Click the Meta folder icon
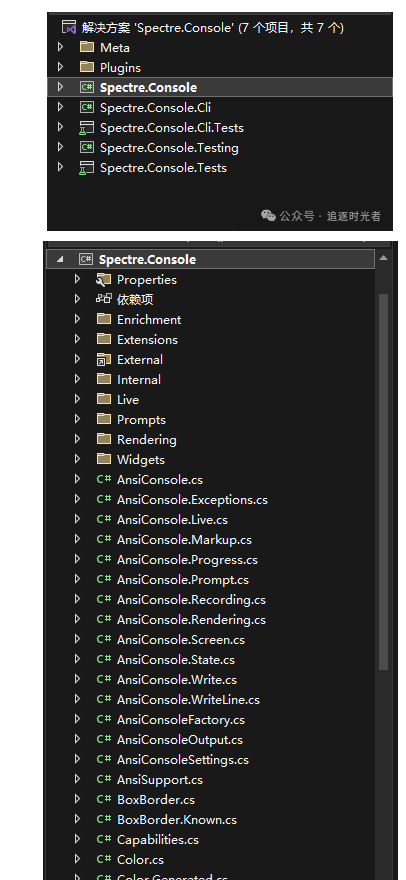406x880 pixels. [x=86, y=47]
